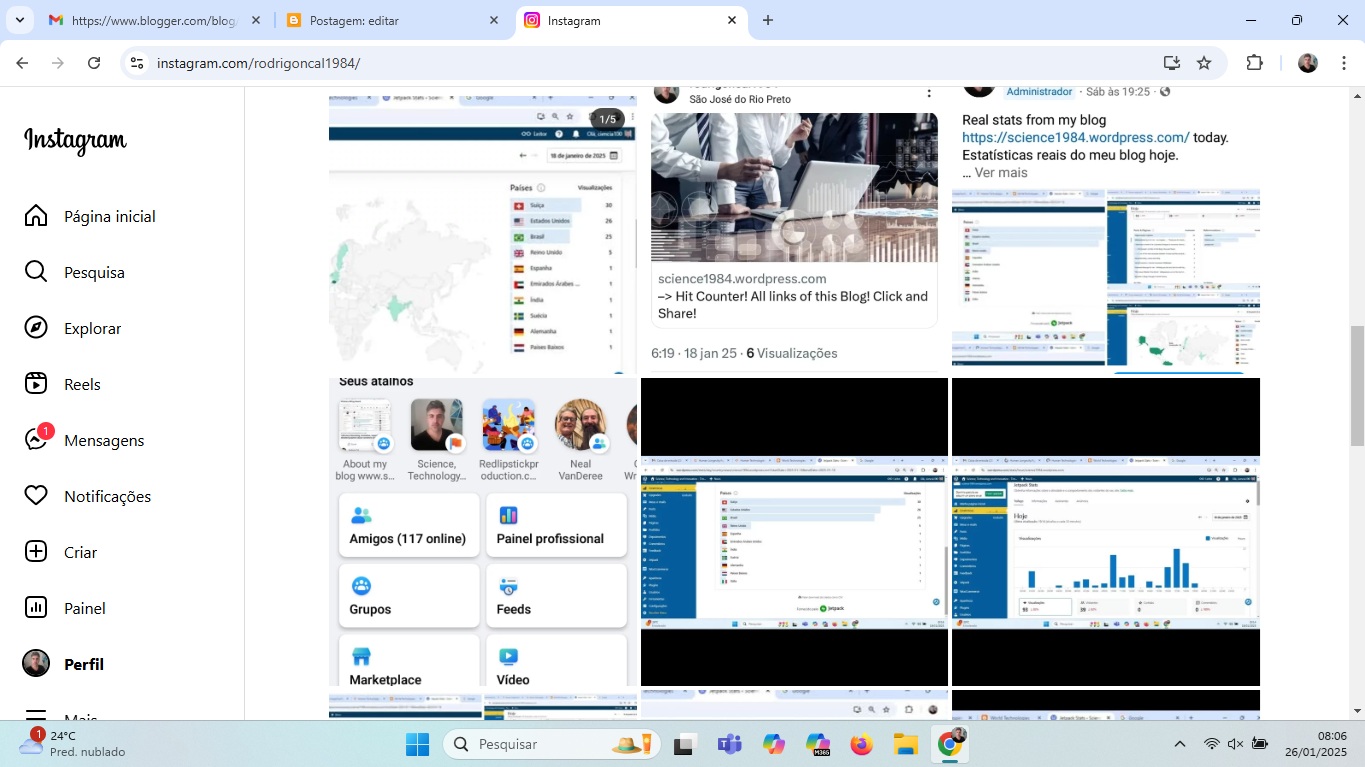Screen dimensions: 1365x767
Task: Open Perfil avatar in sidebar
Action: [36, 664]
